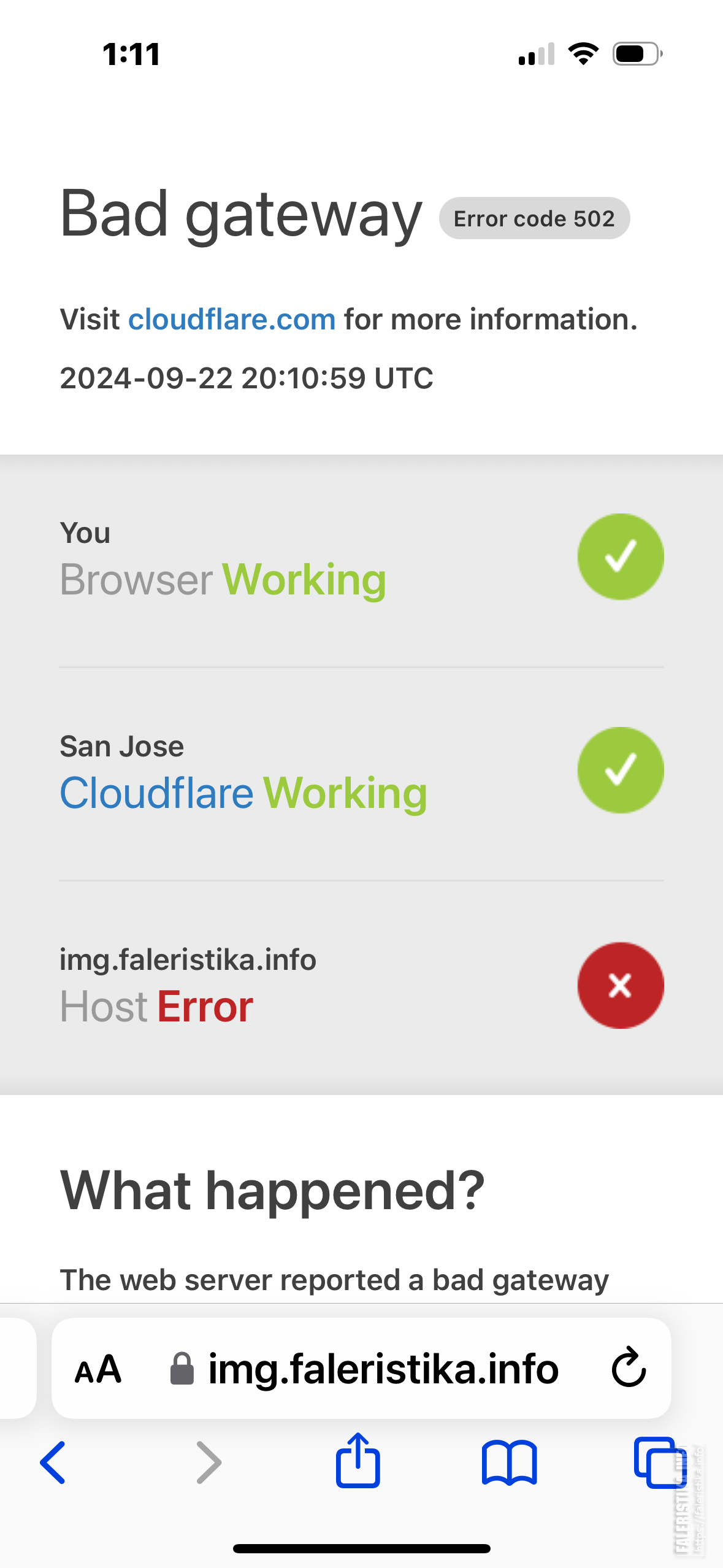The height and width of the screenshot is (1568, 723).
Task: Follow the cloudflare.com link
Action: [x=232, y=319]
